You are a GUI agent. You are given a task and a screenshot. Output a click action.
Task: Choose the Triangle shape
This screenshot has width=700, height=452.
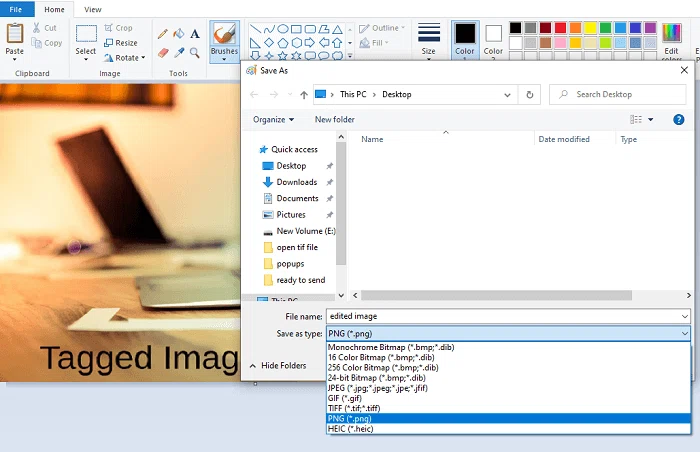(x=338, y=29)
